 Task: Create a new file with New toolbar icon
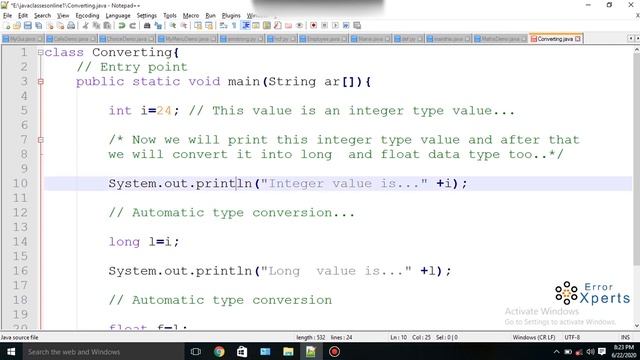7,25
